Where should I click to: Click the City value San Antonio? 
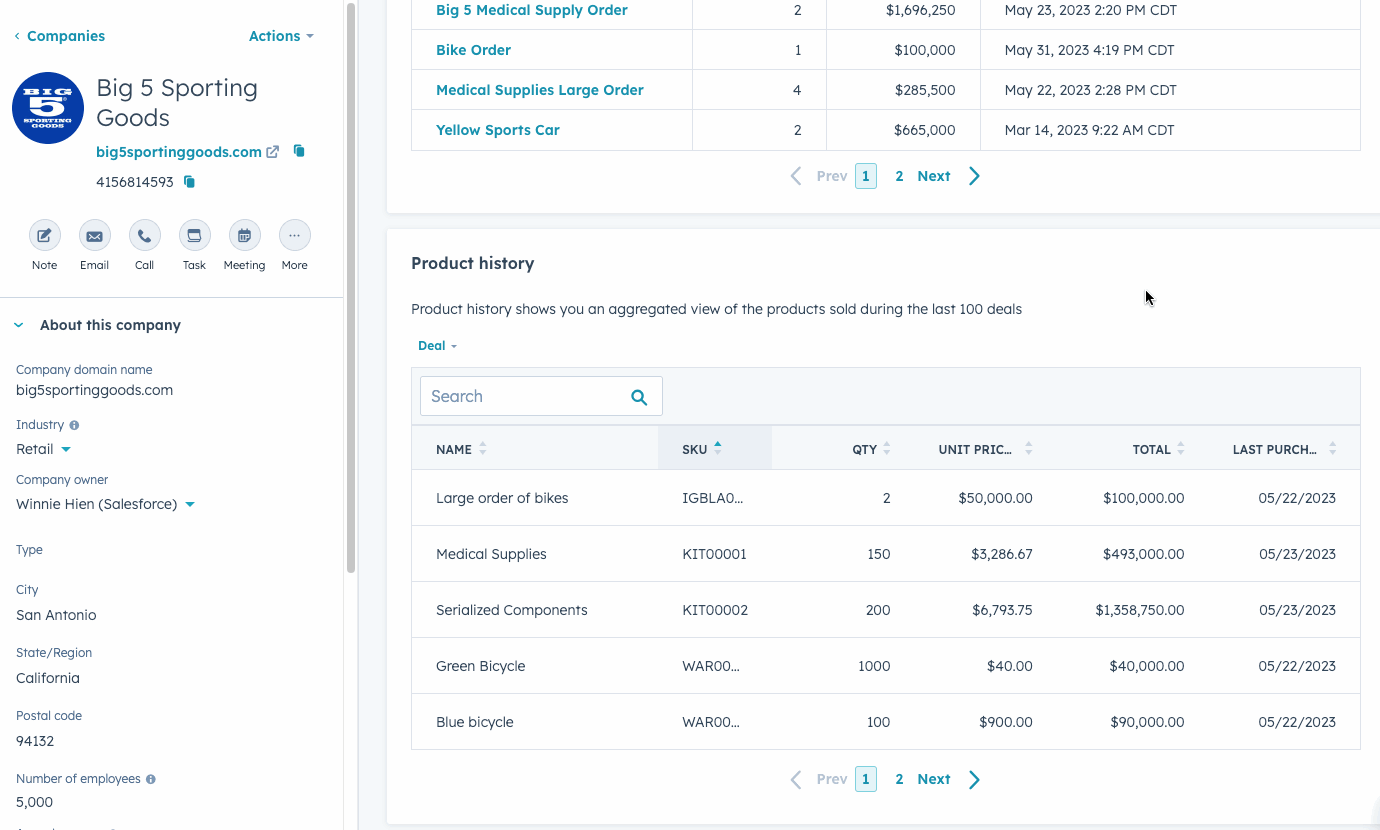coord(56,615)
